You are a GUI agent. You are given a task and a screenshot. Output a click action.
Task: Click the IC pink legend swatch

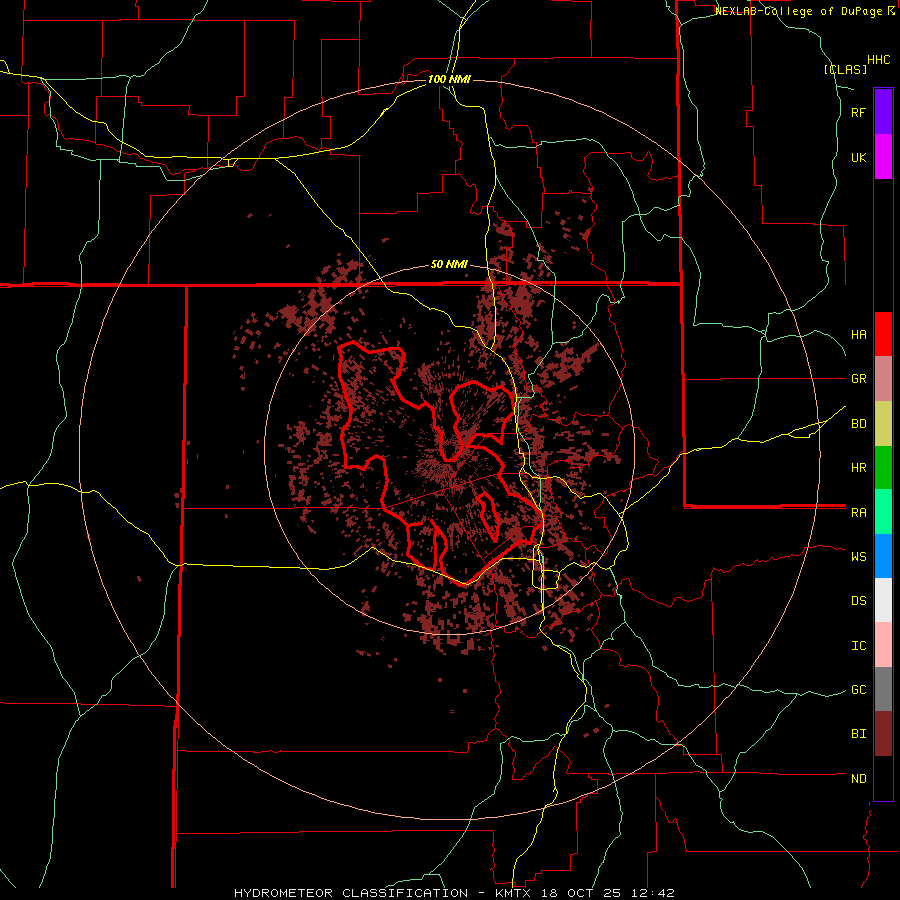883,645
